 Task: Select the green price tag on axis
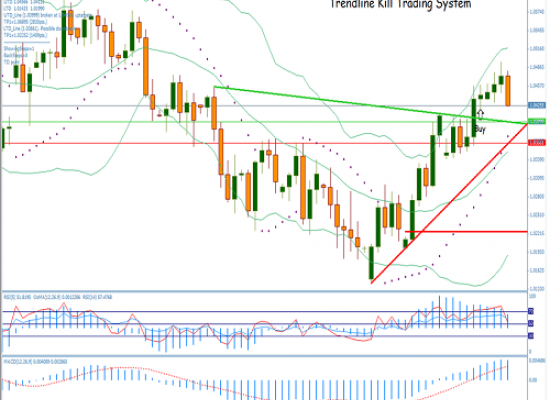(537, 121)
